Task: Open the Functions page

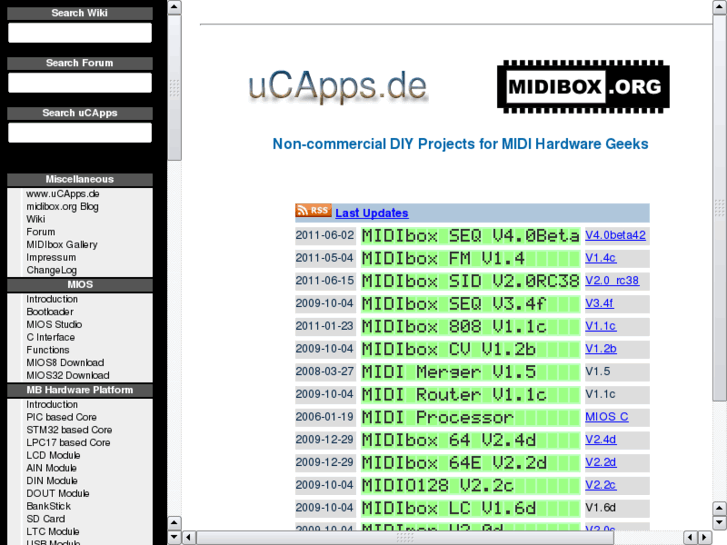Action: [x=48, y=350]
